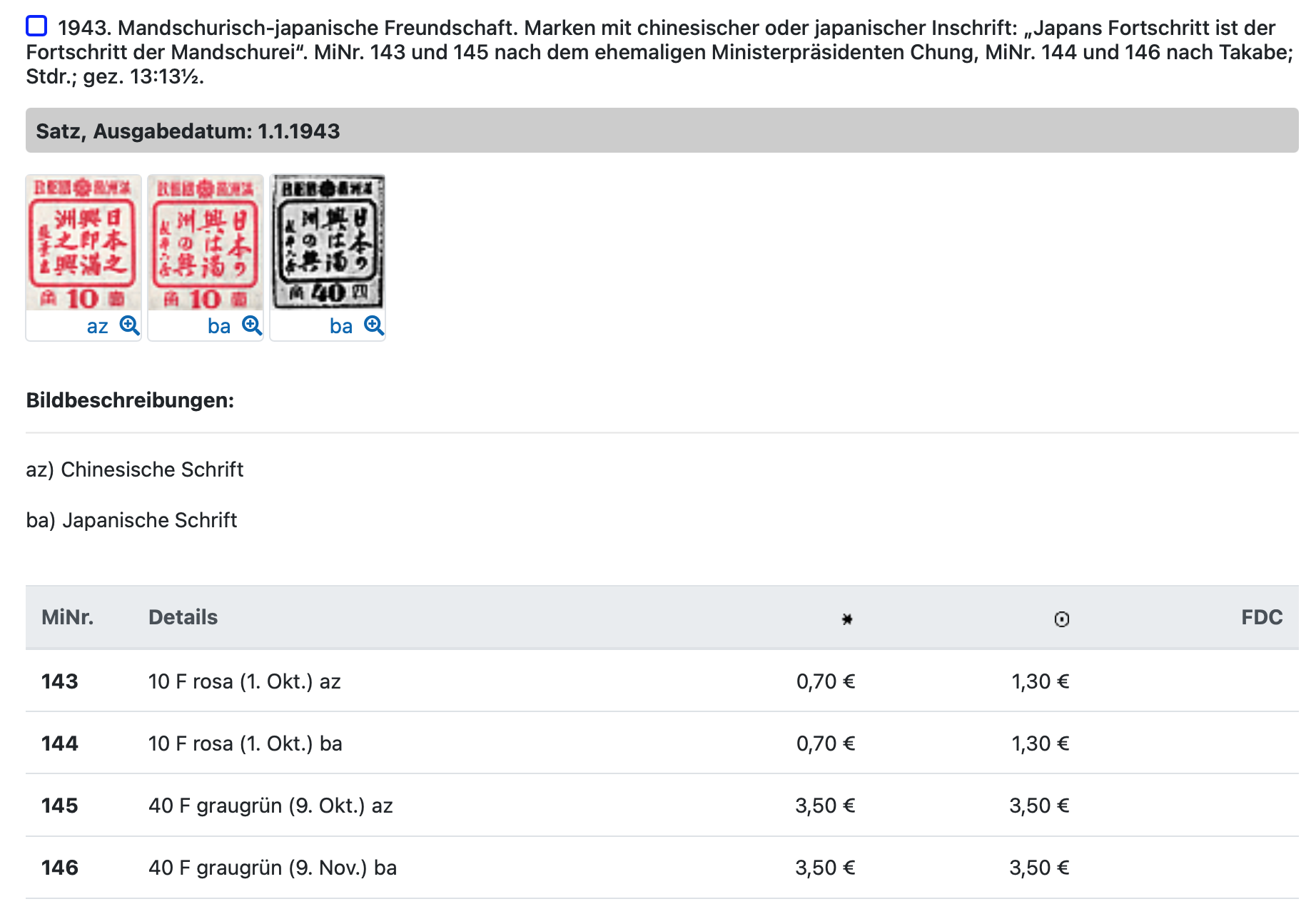The height and width of the screenshot is (909, 1316).
Task: Click the magnifier icon next to az
Action: click(129, 325)
